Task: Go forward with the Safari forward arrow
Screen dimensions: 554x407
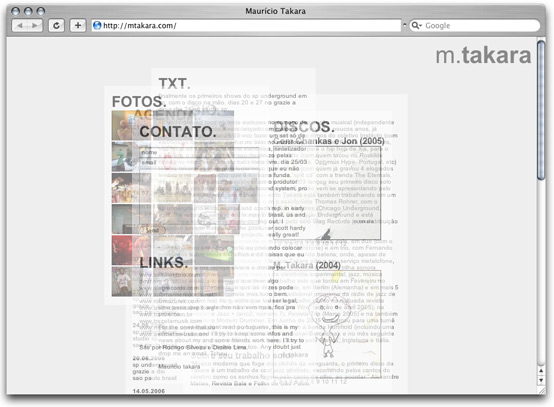Action: (x=35, y=25)
